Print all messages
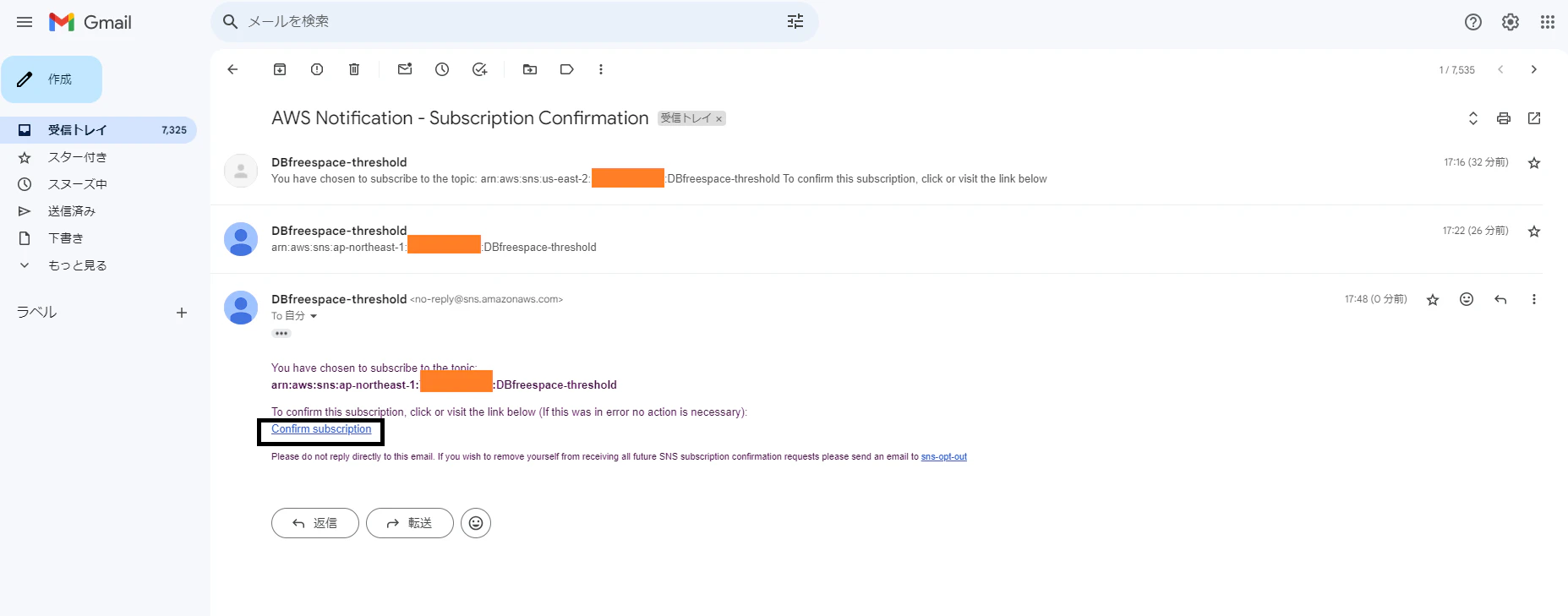1568x616 pixels. pos(1504,118)
